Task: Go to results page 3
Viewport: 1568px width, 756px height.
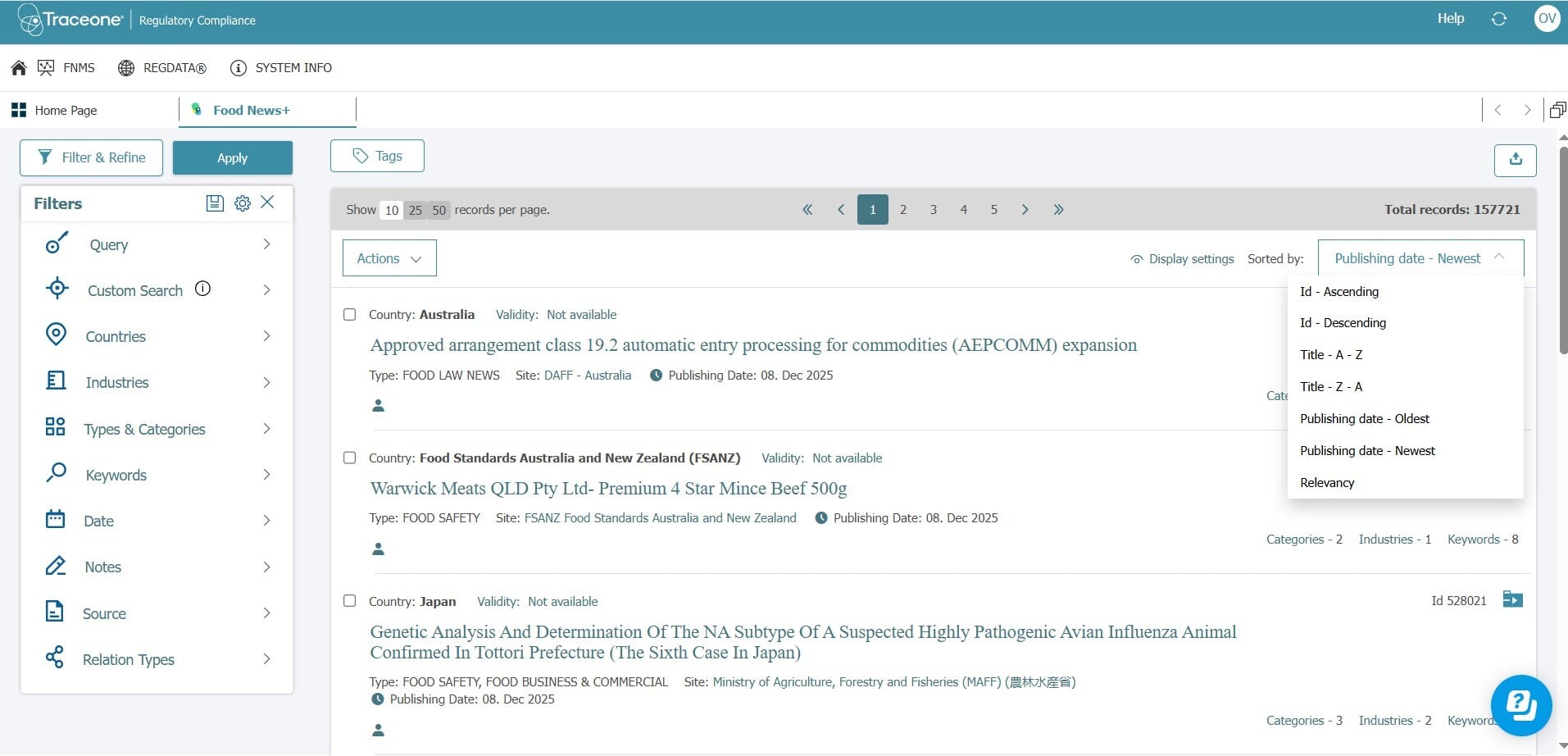Action: tap(933, 210)
